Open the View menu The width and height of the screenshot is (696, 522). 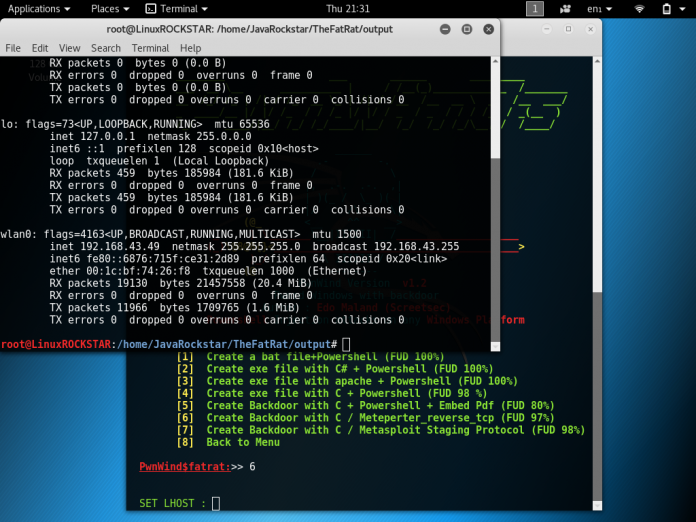70,48
